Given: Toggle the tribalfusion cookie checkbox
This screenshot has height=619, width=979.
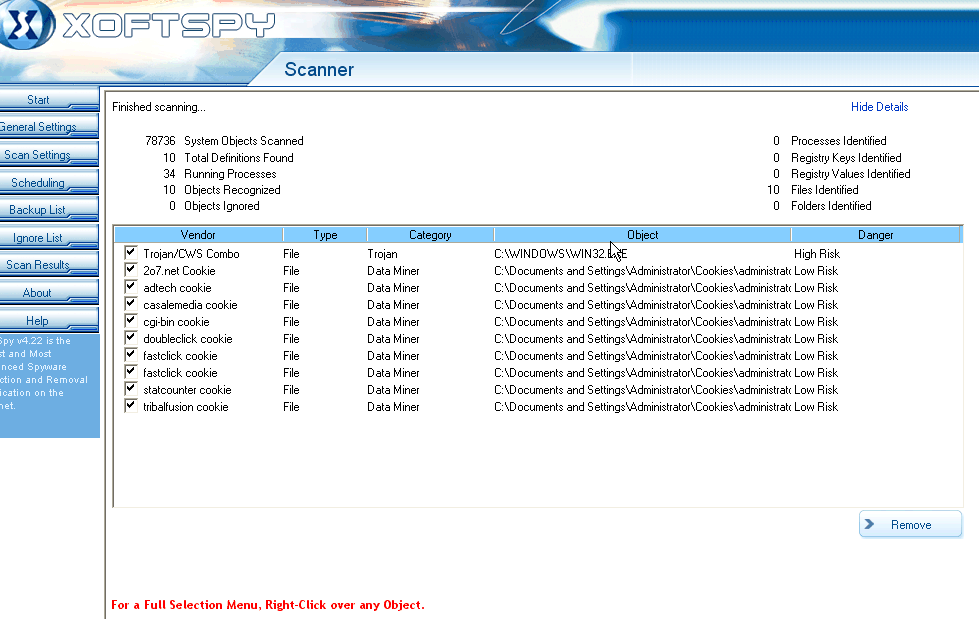Looking at the screenshot, I should (x=130, y=405).
